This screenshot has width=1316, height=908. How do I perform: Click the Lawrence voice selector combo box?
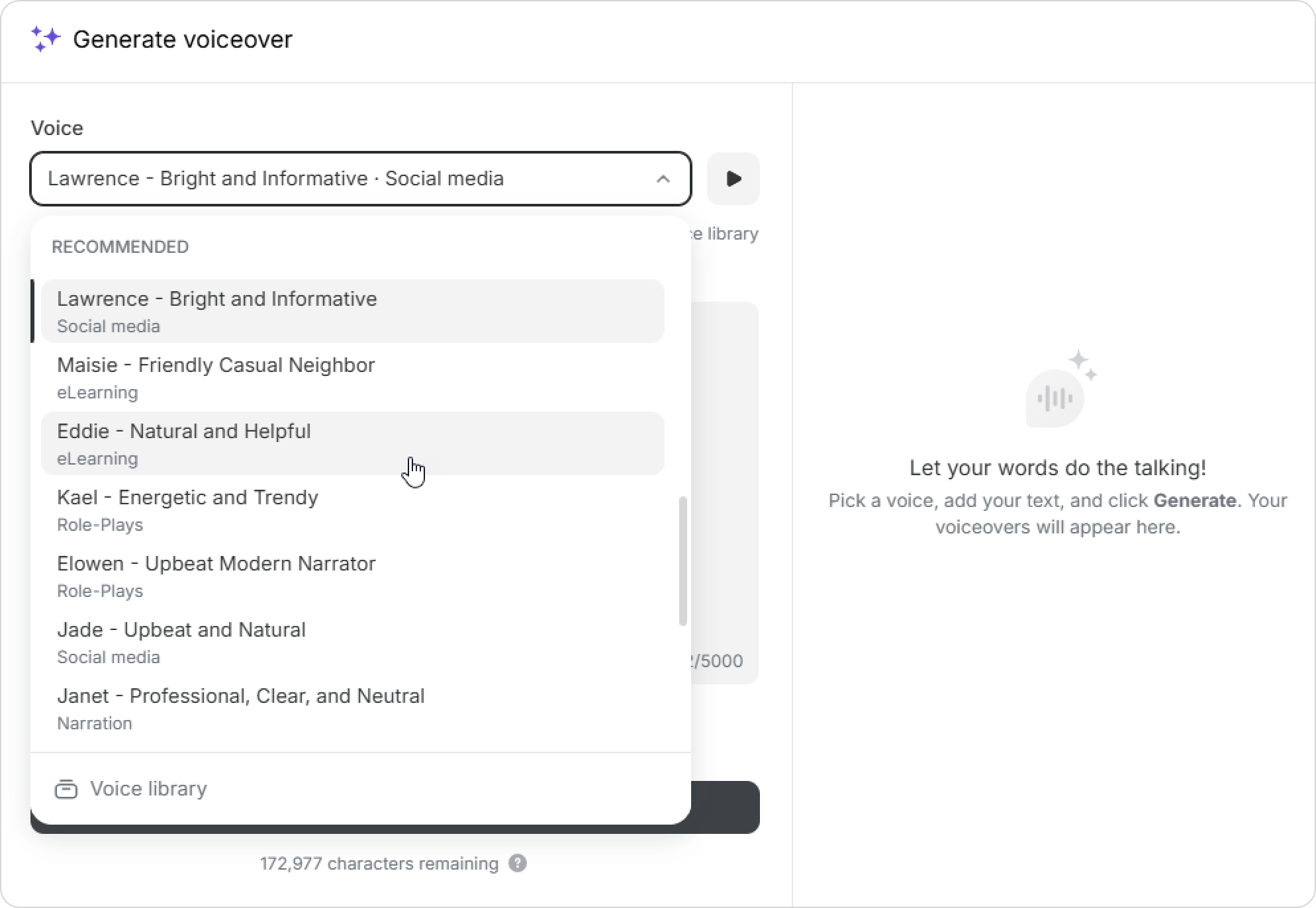361,179
